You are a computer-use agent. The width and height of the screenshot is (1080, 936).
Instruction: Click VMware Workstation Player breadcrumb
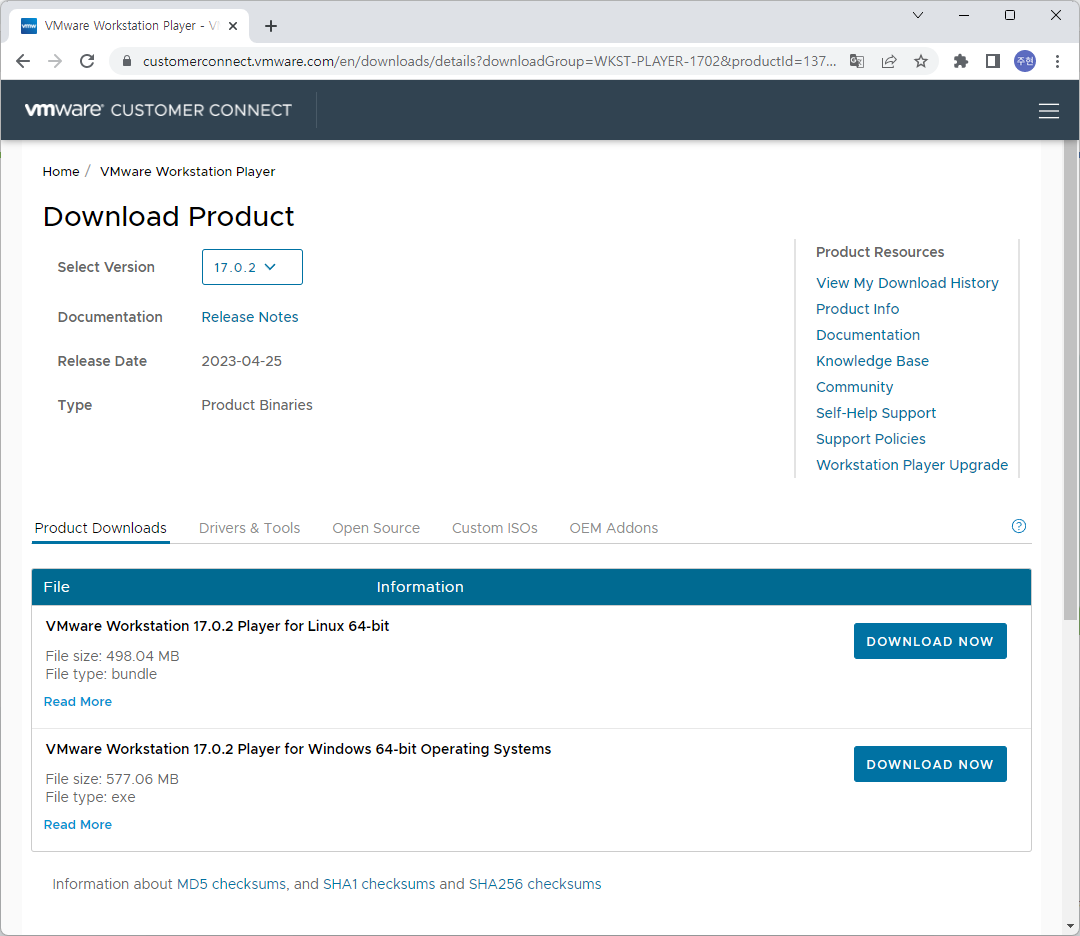point(187,171)
